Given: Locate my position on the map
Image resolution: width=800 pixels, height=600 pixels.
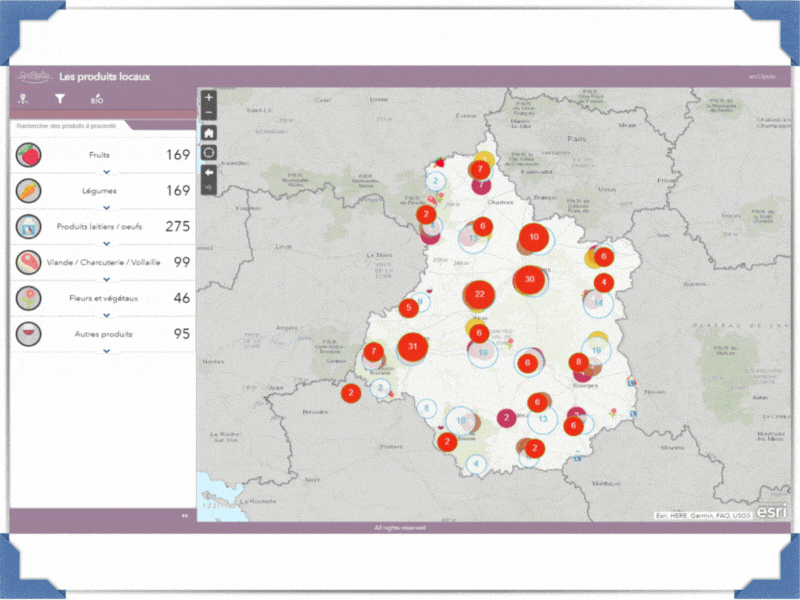Looking at the screenshot, I should coord(209,153).
